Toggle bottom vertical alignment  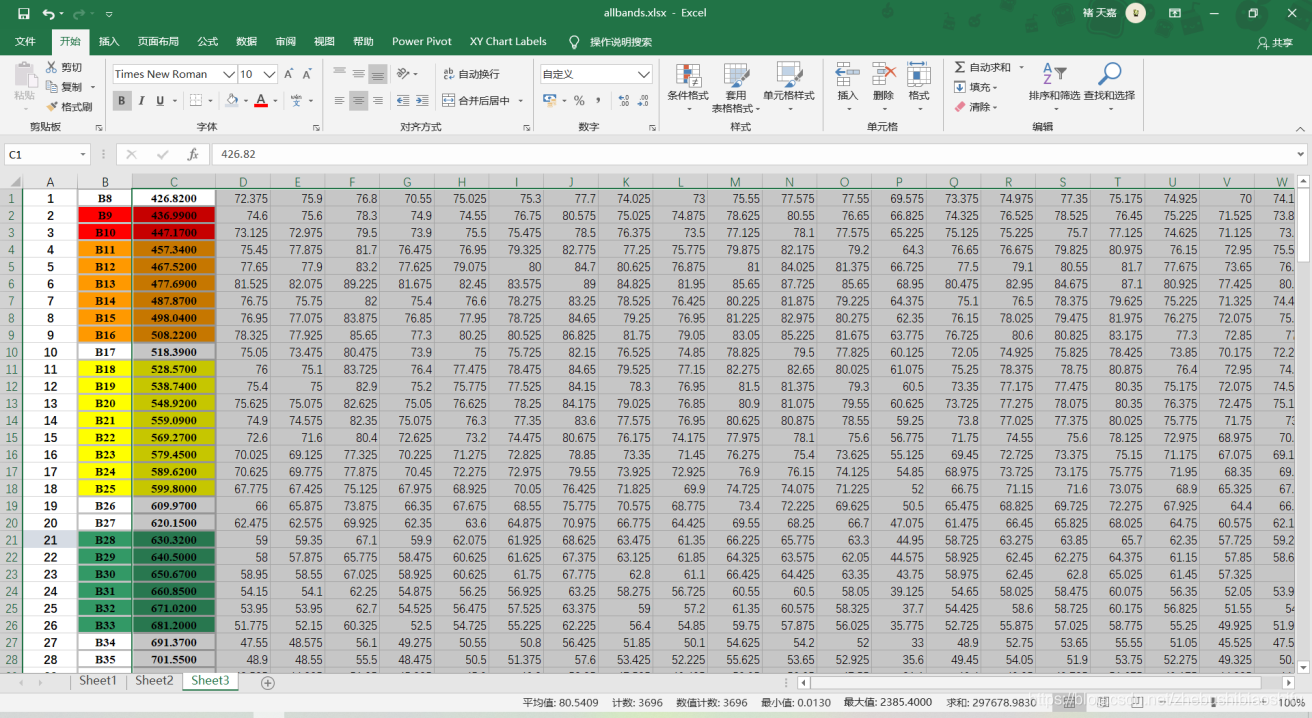pyautogui.click(x=377, y=74)
